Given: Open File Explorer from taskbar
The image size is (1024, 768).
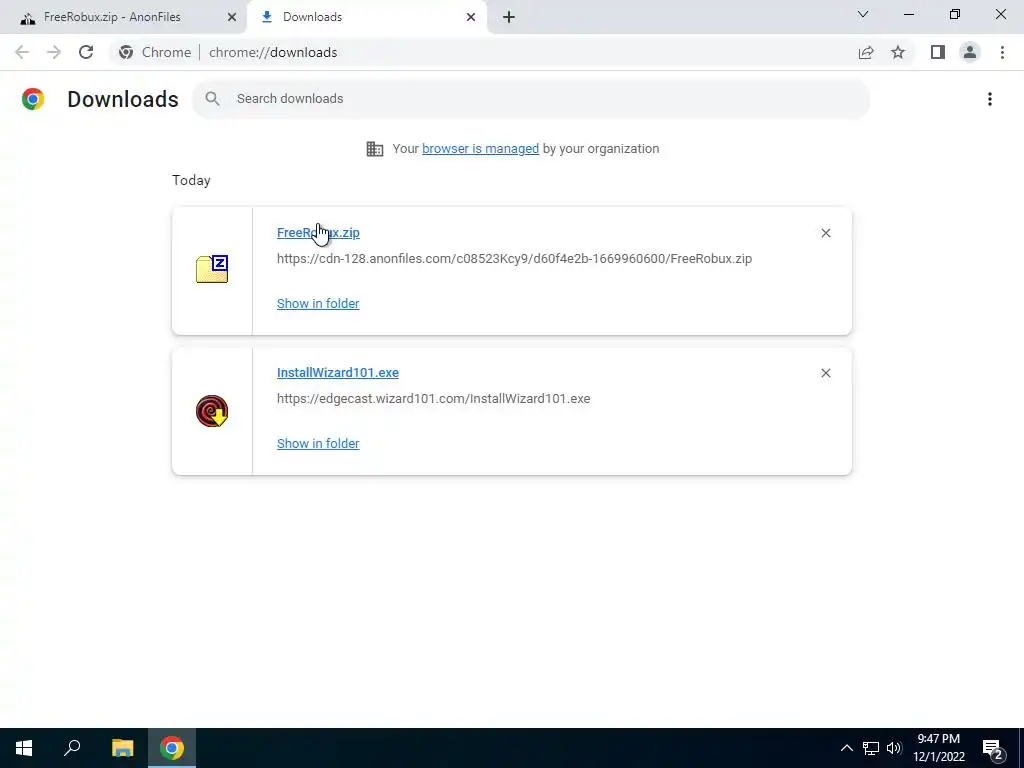Looking at the screenshot, I should point(122,748).
